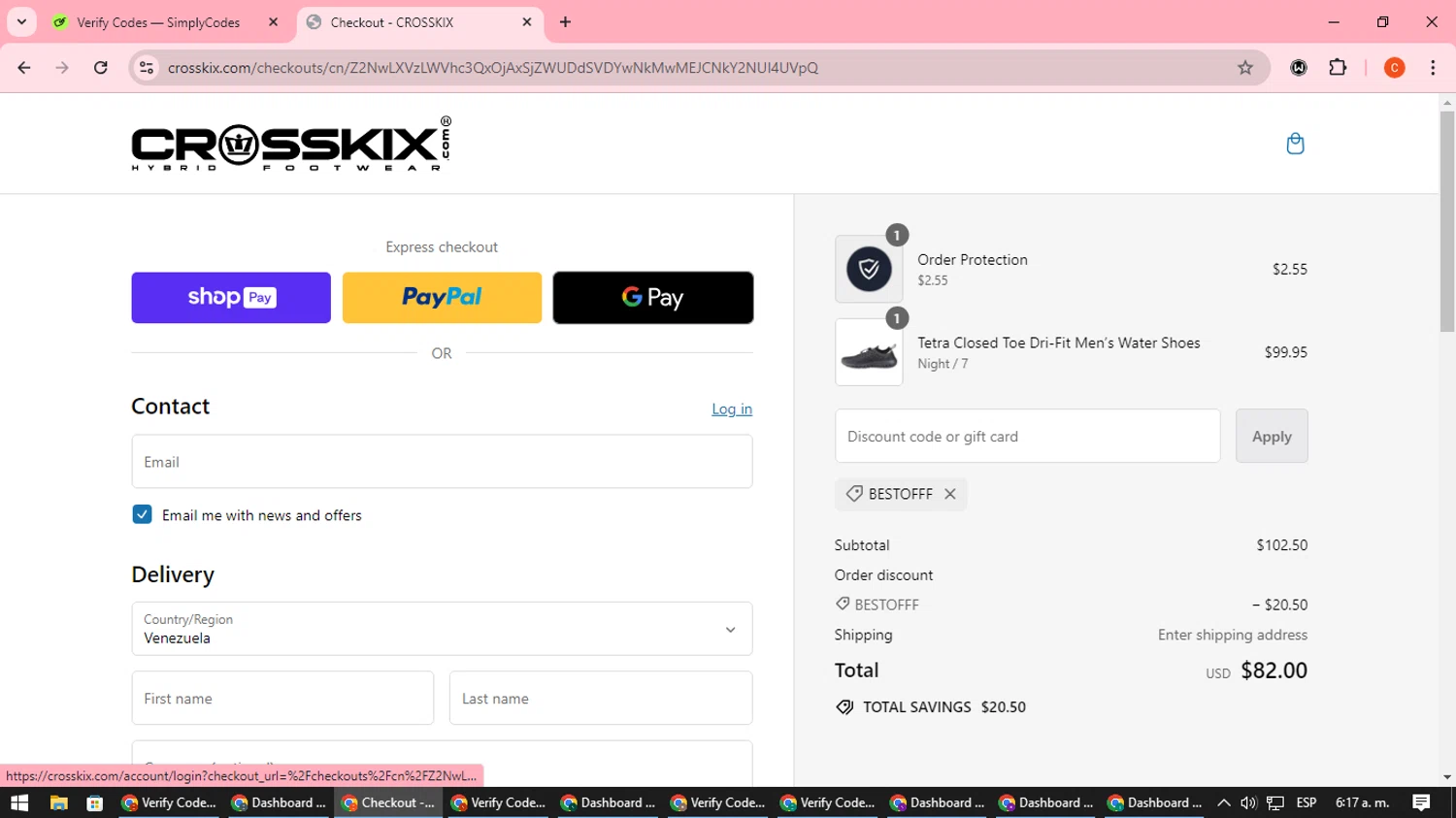Click the Log in link
Image resolution: width=1456 pixels, height=818 pixels.
tap(732, 409)
